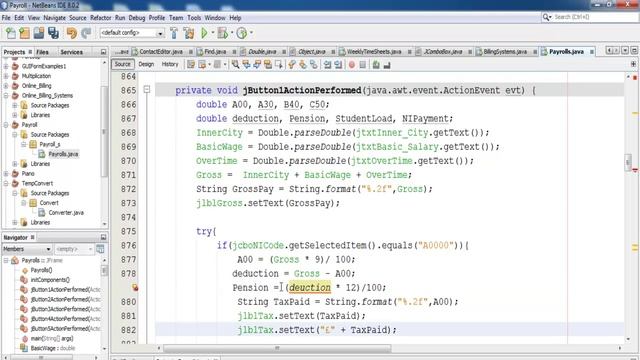The width and height of the screenshot is (640, 360).
Task: Click the Debug Project icon
Action: [223, 33]
